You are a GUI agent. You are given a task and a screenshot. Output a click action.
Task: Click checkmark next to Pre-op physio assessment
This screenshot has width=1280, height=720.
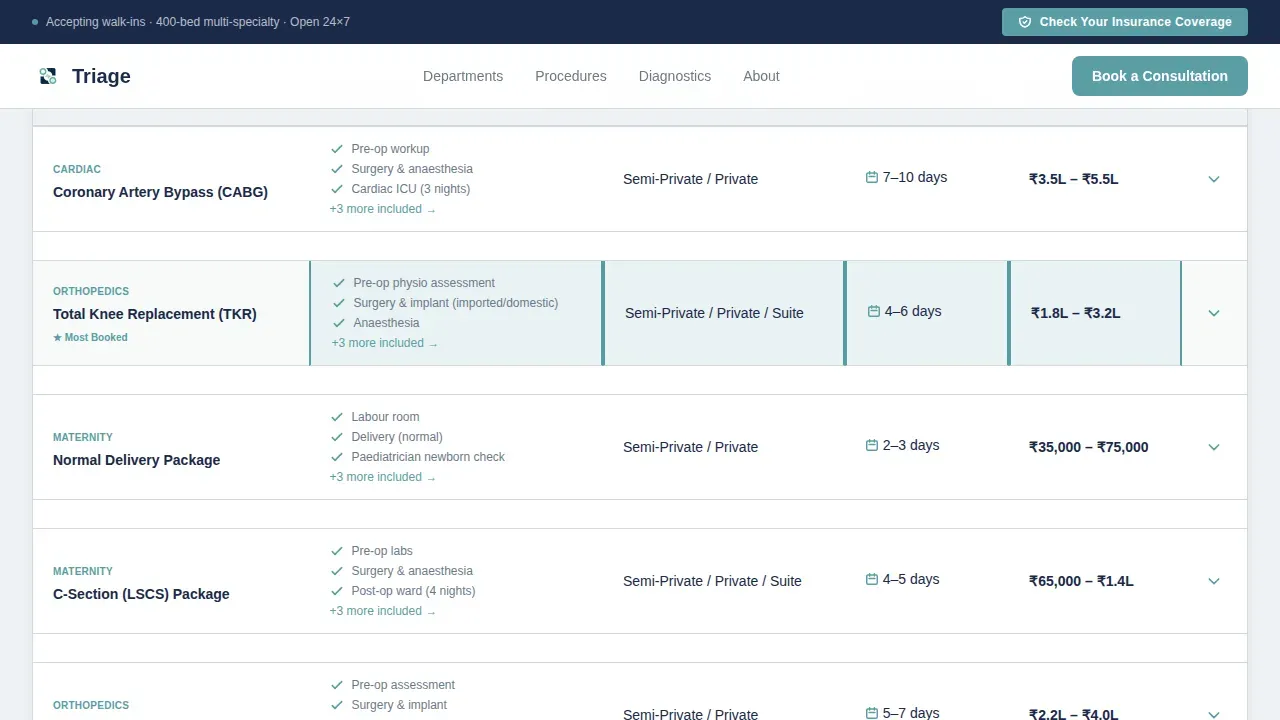pos(339,283)
